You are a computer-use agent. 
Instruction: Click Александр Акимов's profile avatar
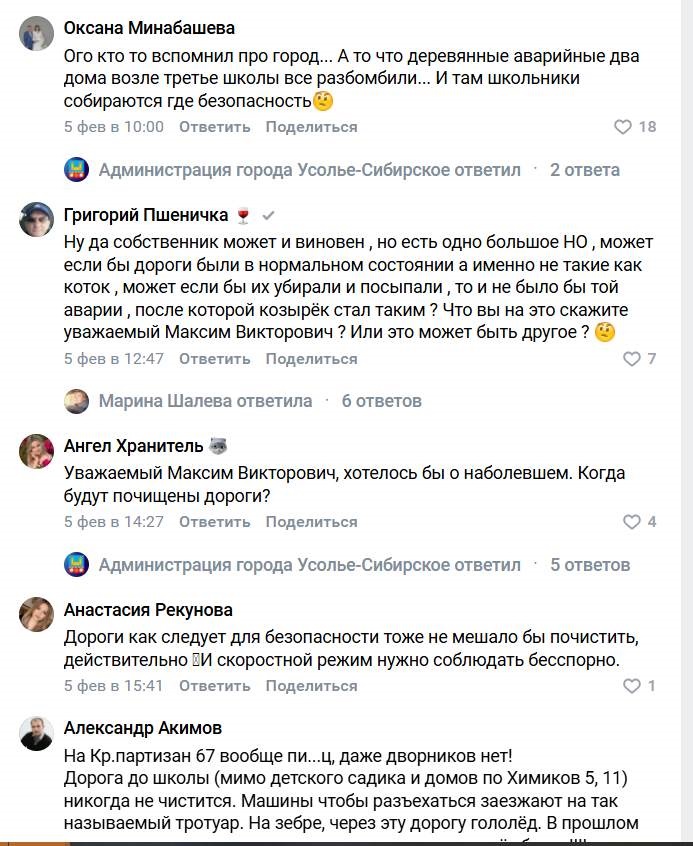(x=36, y=734)
